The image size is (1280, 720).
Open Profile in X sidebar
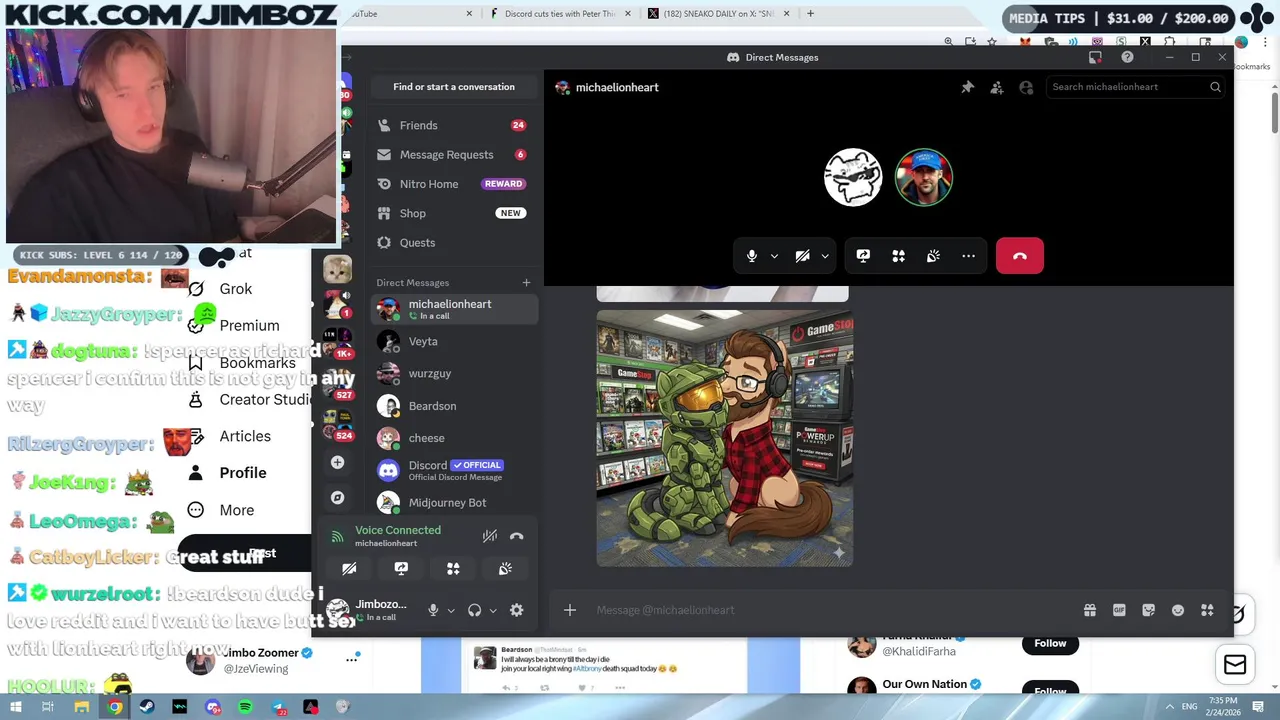coord(228,473)
